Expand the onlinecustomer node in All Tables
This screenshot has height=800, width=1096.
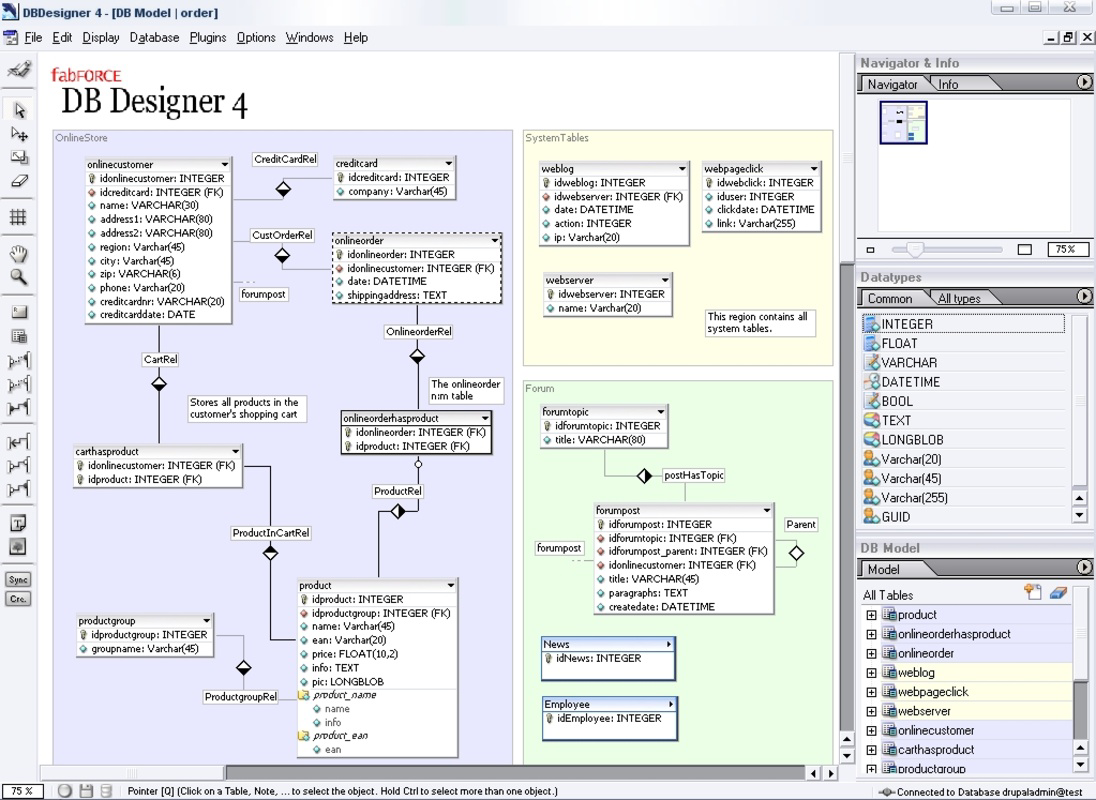[871, 731]
